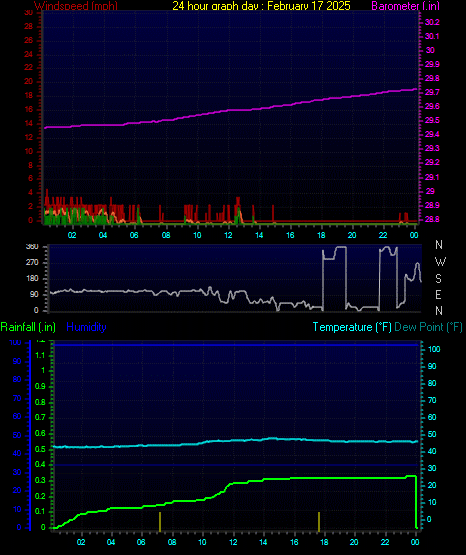
Task: Click the Temperature (°F) legend label
Action: [x=352, y=327]
